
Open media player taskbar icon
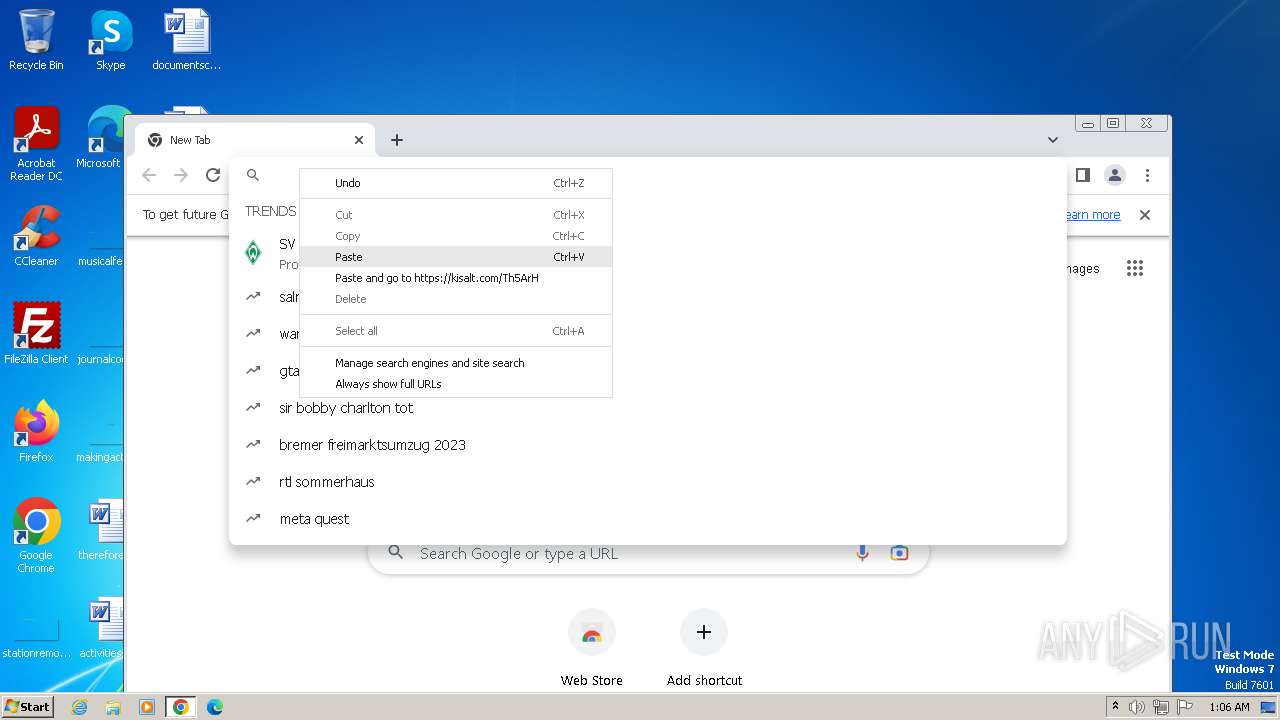[147, 707]
